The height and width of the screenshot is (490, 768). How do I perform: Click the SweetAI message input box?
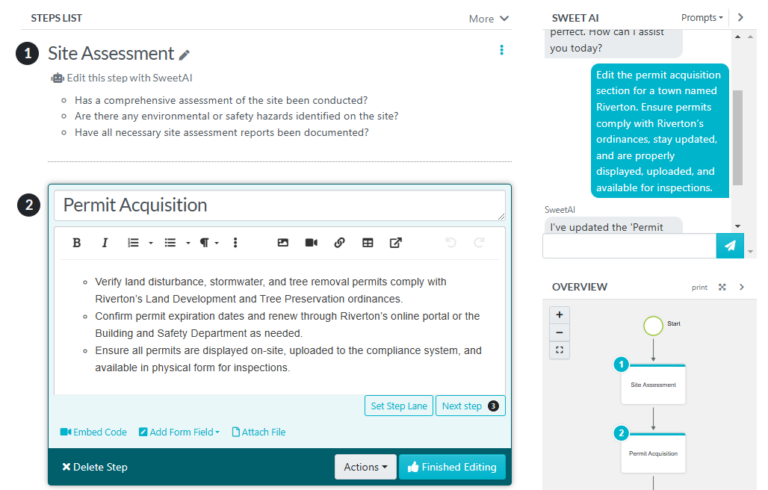[629, 245]
